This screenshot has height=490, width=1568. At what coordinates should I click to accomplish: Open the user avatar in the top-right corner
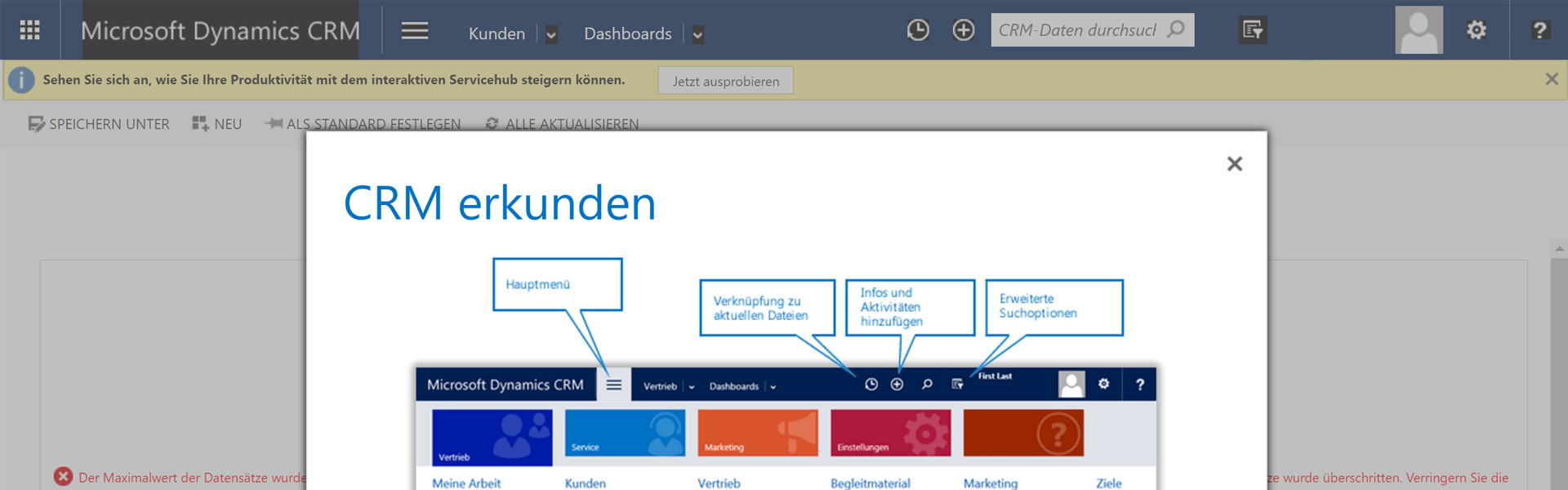point(1419,30)
